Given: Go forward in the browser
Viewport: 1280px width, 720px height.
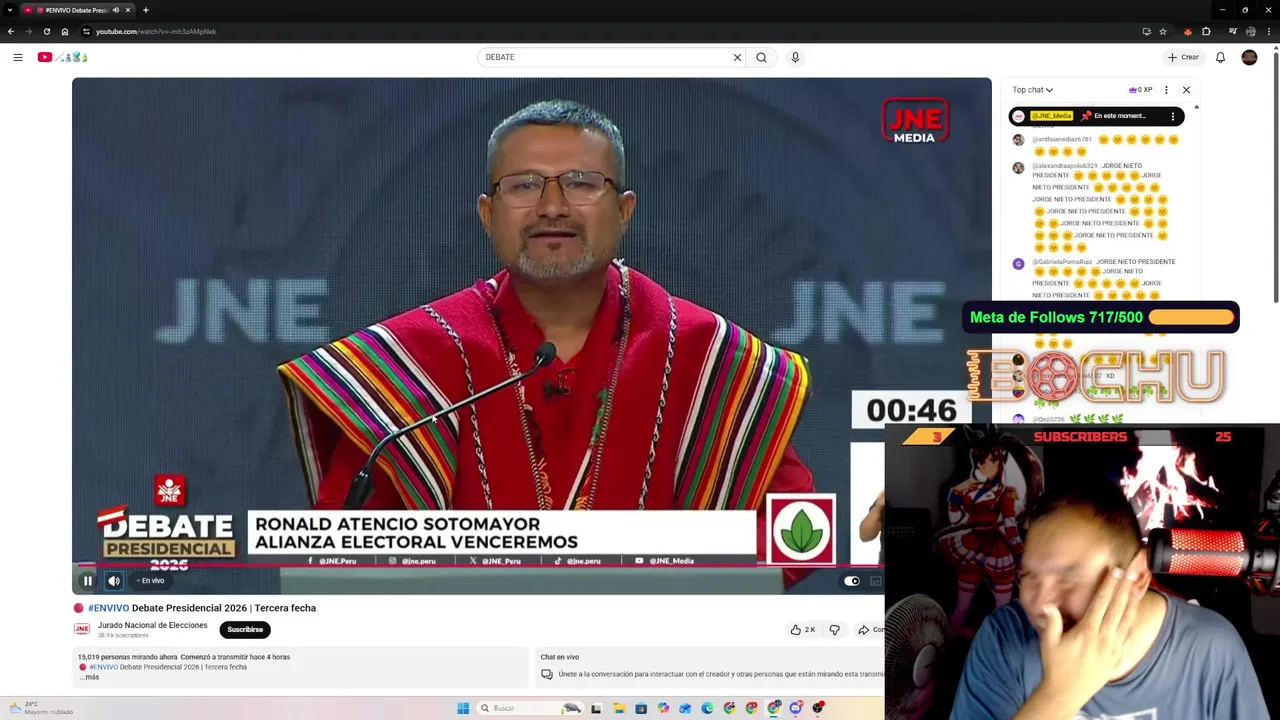Looking at the screenshot, I should tap(29, 31).
